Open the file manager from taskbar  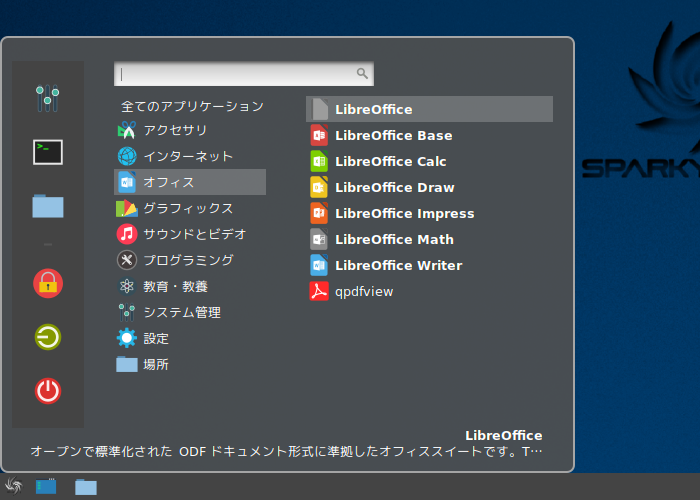[86, 487]
